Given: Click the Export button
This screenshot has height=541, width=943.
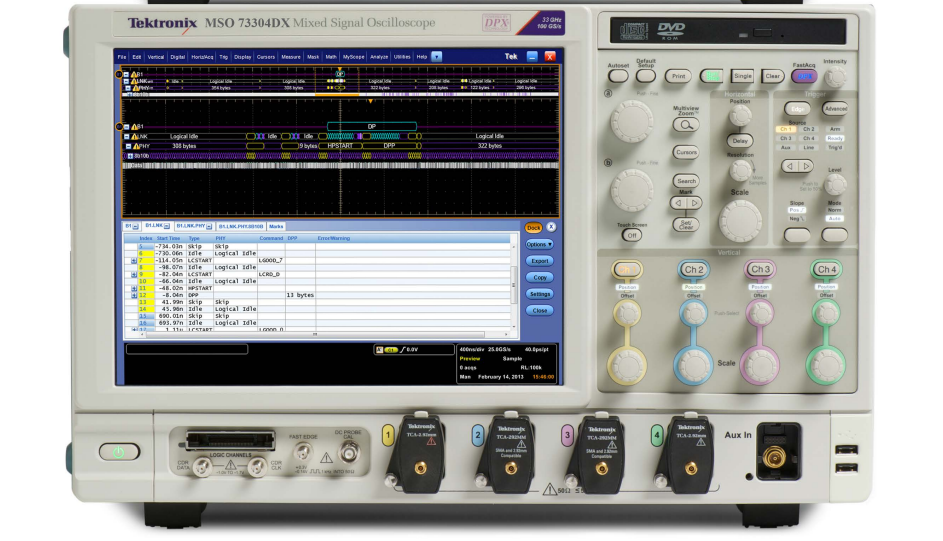Looking at the screenshot, I should pyautogui.click(x=539, y=261).
